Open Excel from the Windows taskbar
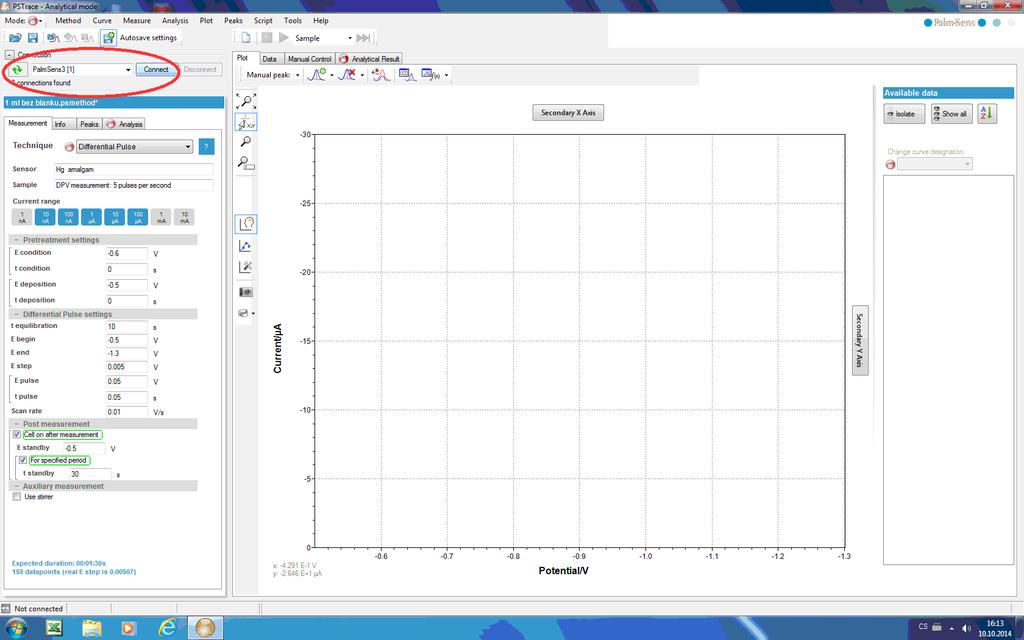The width and height of the screenshot is (1024, 640). [54, 628]
